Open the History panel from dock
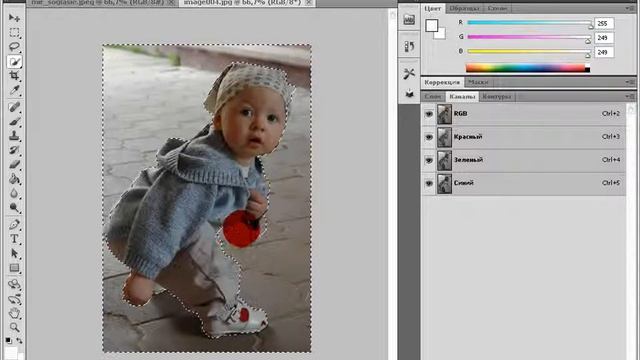Viewport: 640px width, 360px height. [x=409, y=46]
